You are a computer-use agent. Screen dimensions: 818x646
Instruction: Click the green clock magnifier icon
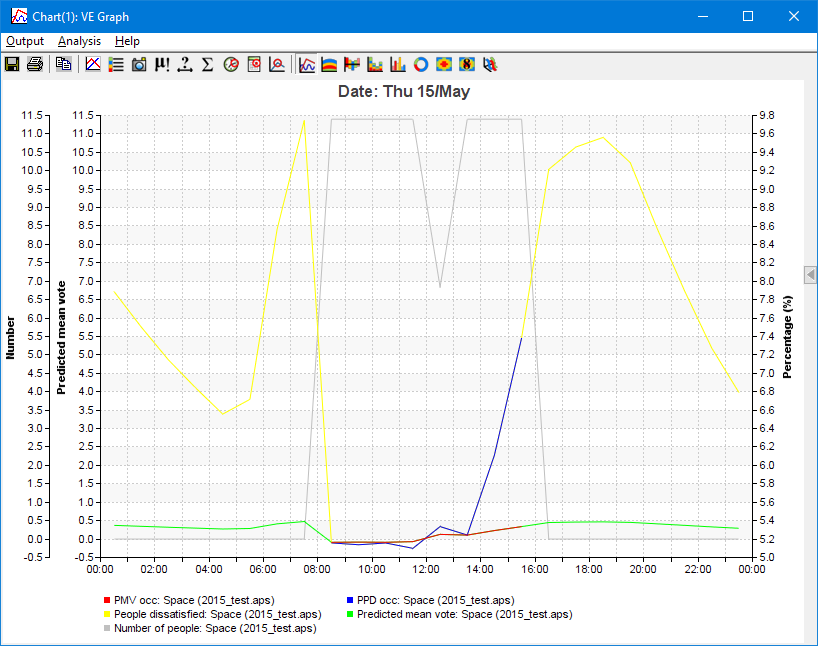231,64
